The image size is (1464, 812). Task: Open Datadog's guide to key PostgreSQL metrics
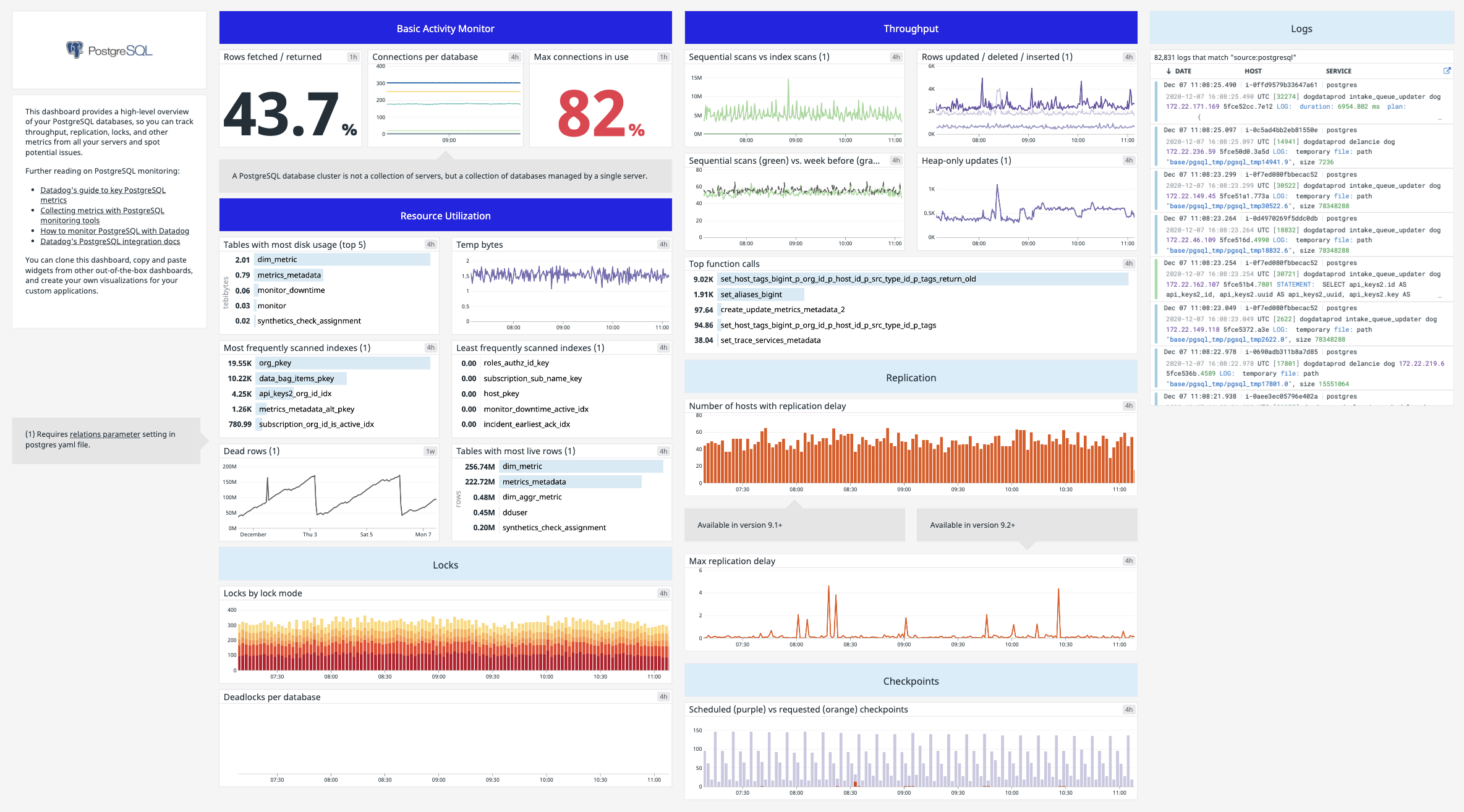(103, 190)
